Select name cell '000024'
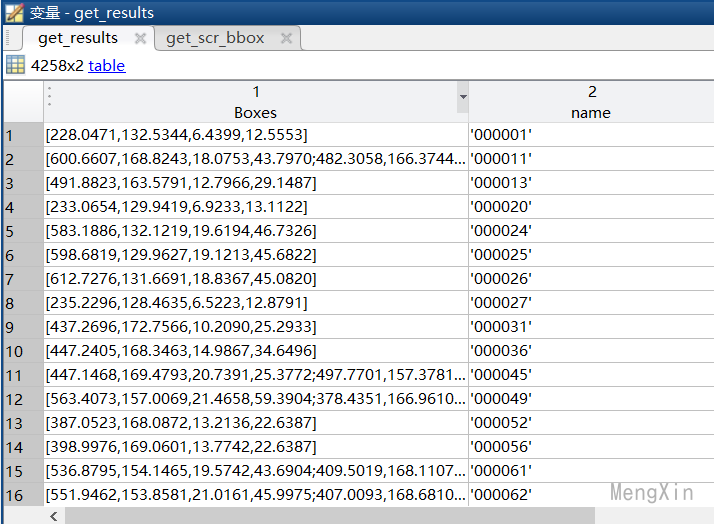The width and height of the screenshot is (714, 524). point(592,231)
